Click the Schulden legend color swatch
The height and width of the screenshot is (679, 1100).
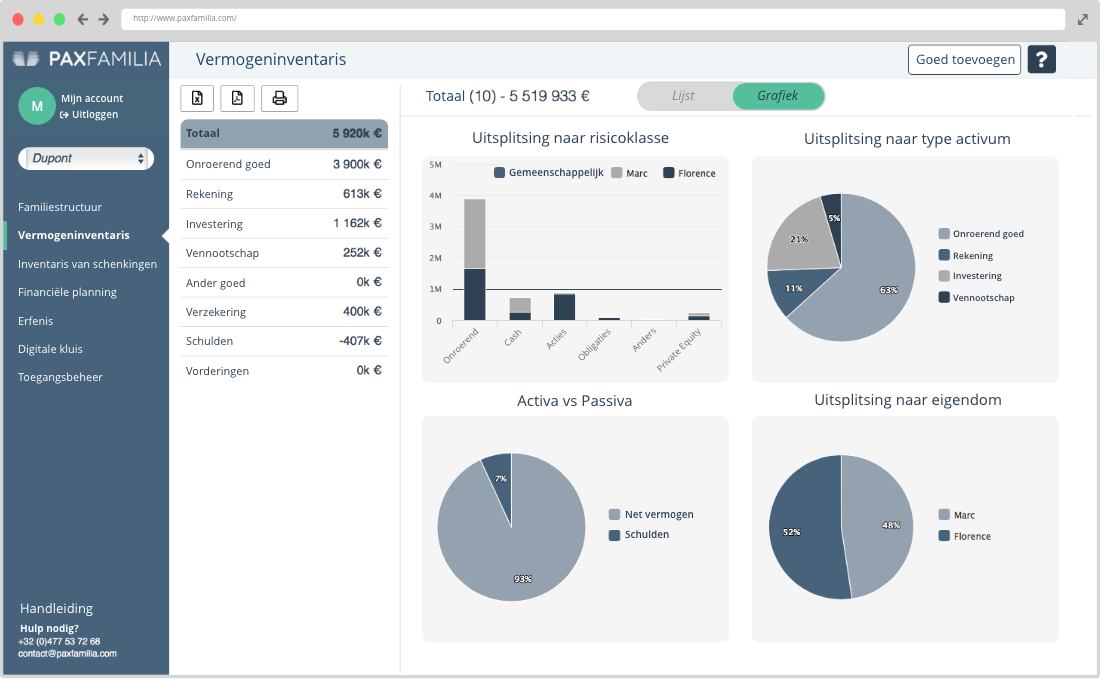(x=614, y=535)
